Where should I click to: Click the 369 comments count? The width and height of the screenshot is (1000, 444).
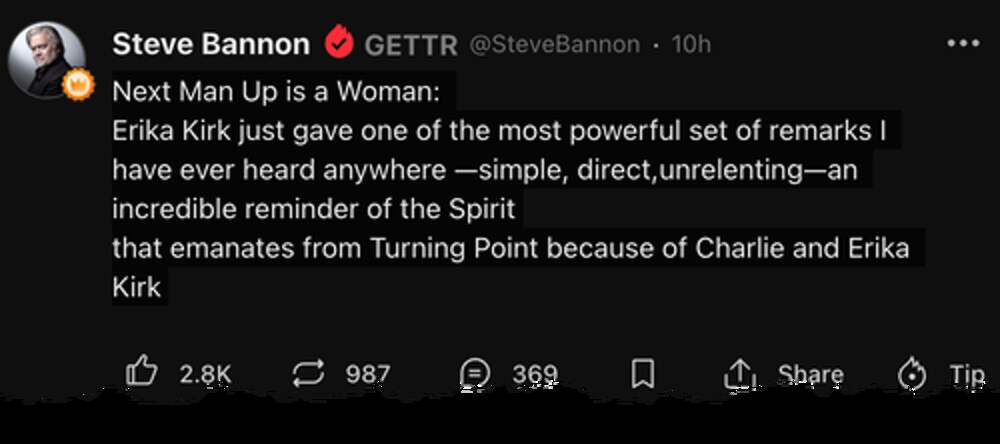tap(535, 374)
